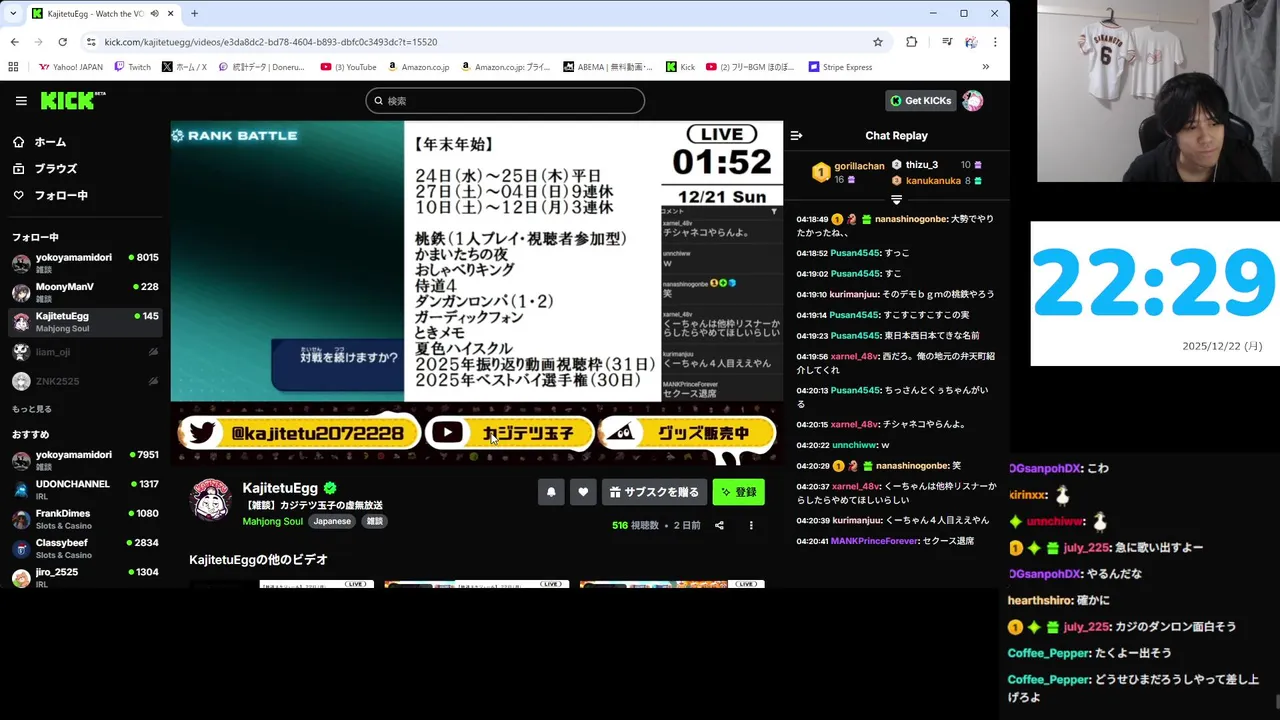Open the apps grid icon in the bookmarks bar

tap(13, 67)
